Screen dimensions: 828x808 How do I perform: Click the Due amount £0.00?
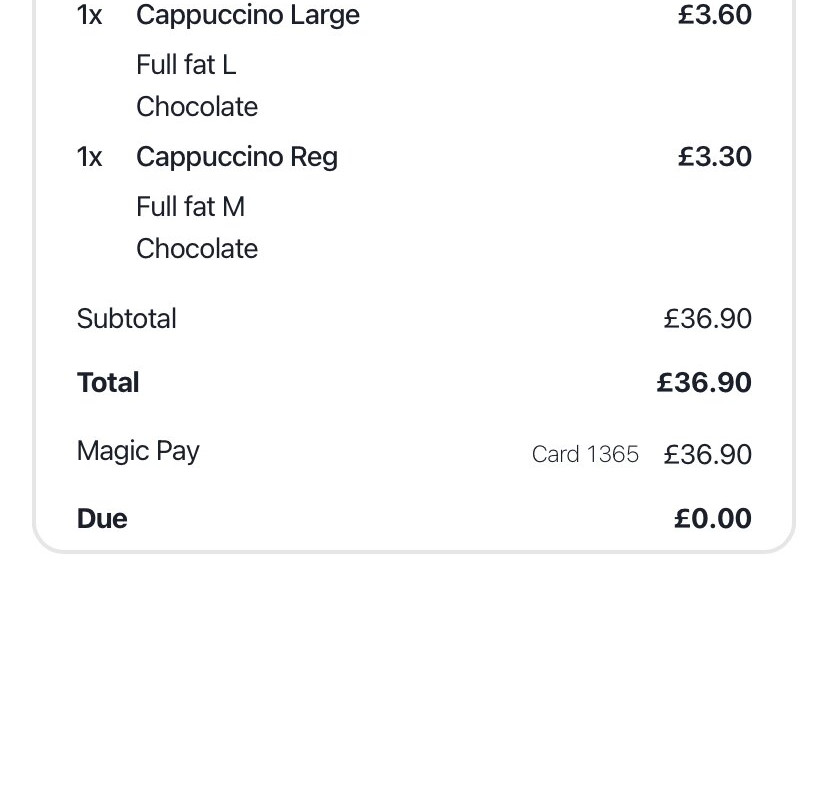[713, 519]
